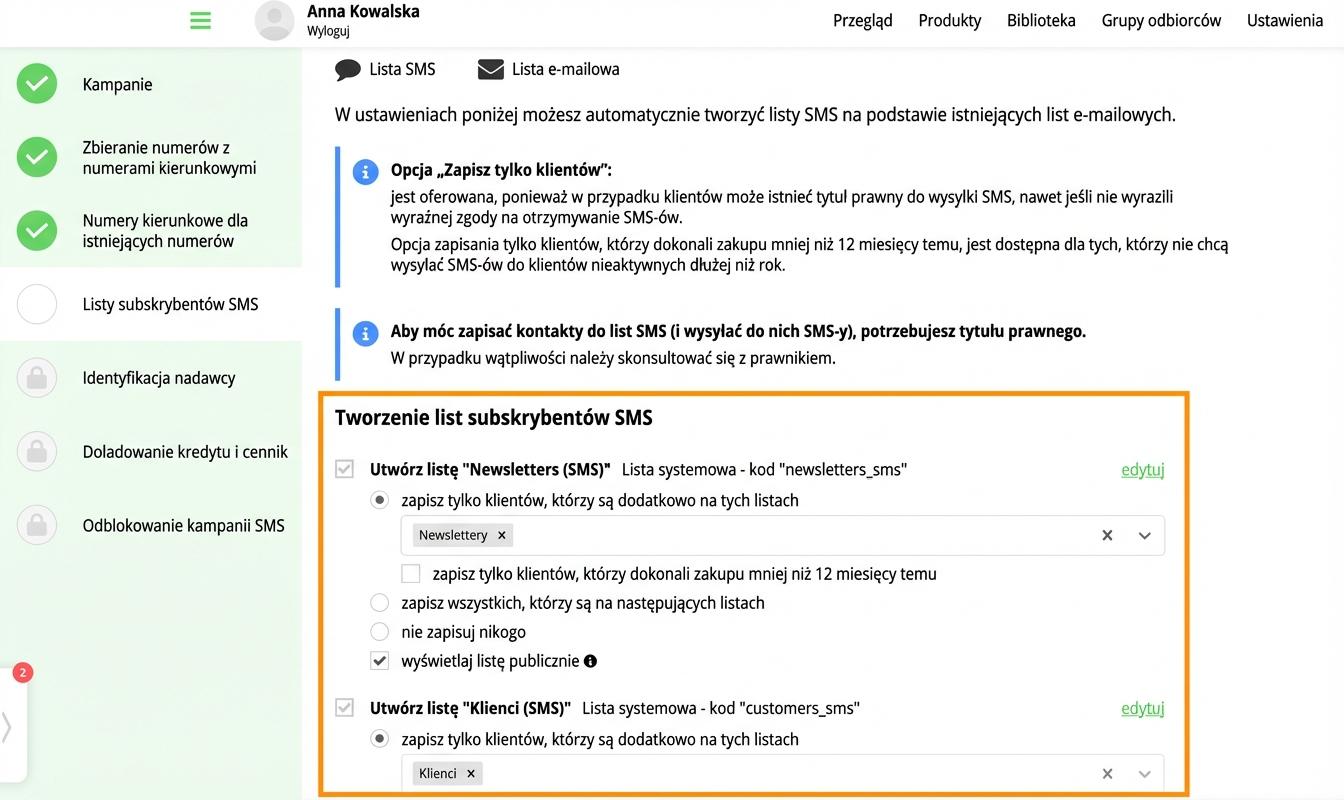Check the zakup mniej niż 12 miesięcy temu option
Screen dimensions: 1344x800
(410, 574)
